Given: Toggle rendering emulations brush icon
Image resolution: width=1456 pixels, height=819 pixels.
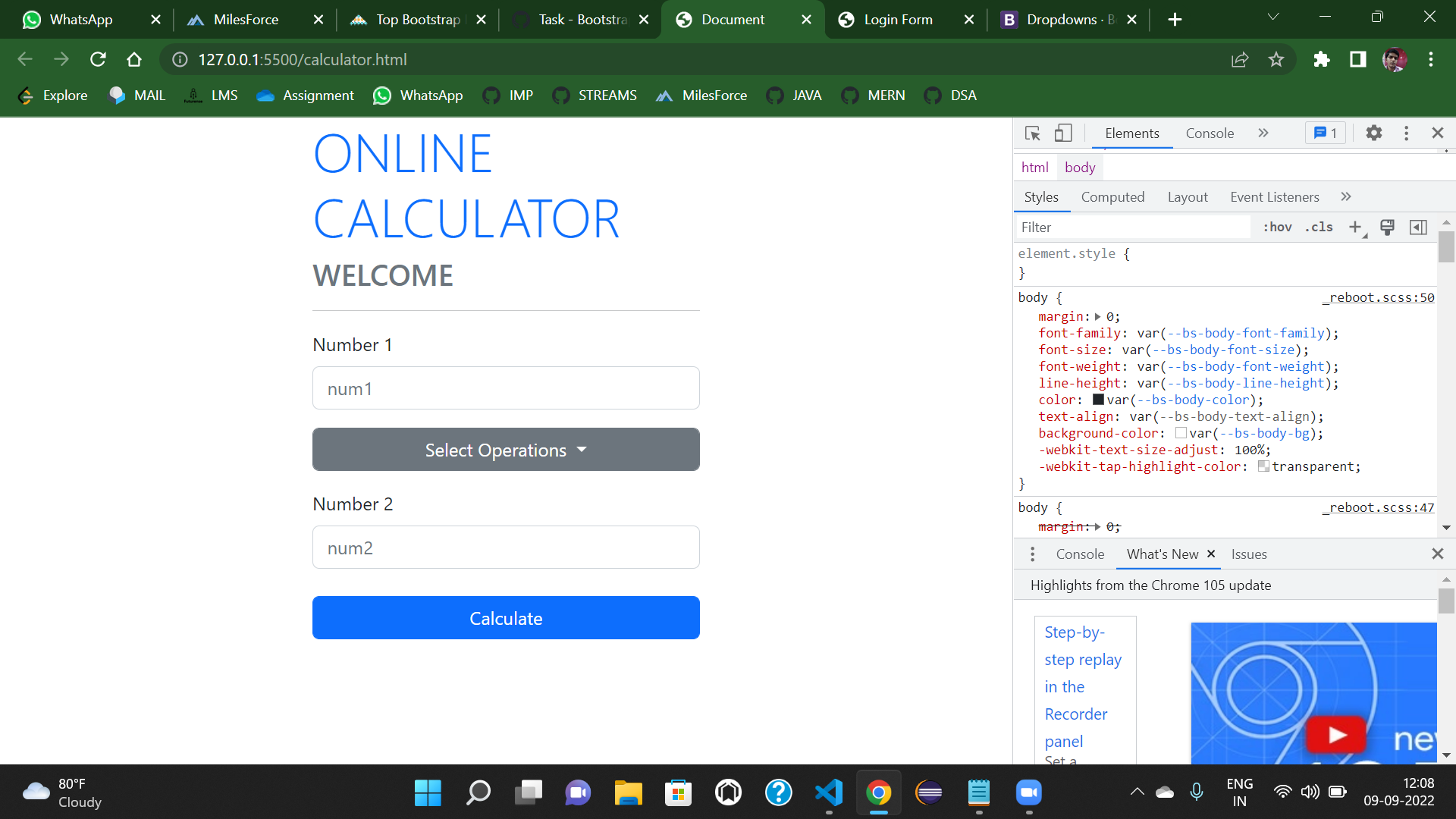Looking at the screenshot, I should (1387, 227).
